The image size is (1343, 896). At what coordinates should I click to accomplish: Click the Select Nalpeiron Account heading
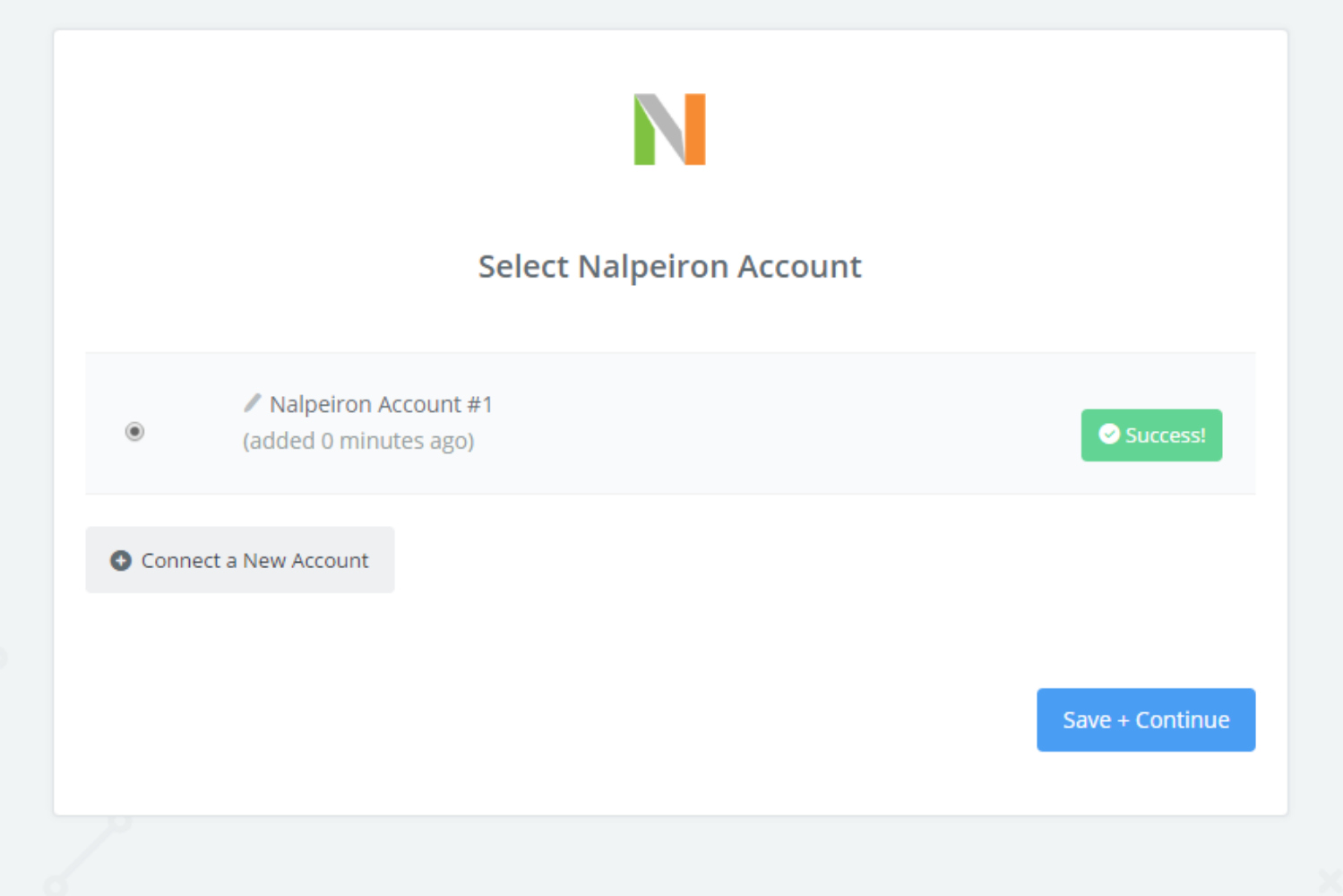pyautogui.click(x=670, y=267)
